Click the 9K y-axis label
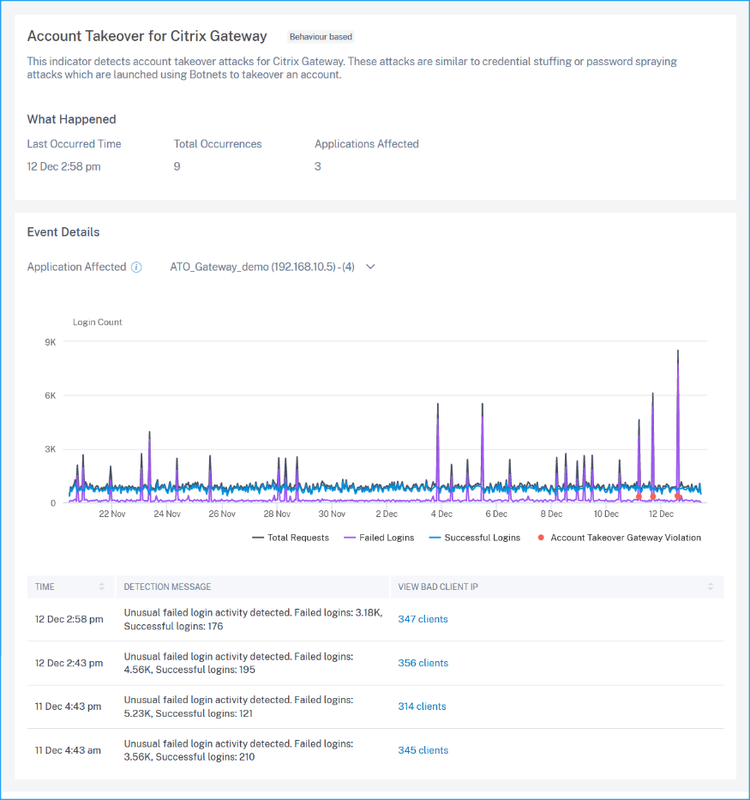This screenshot has width=750, height=800. click(x=50, y=342)
